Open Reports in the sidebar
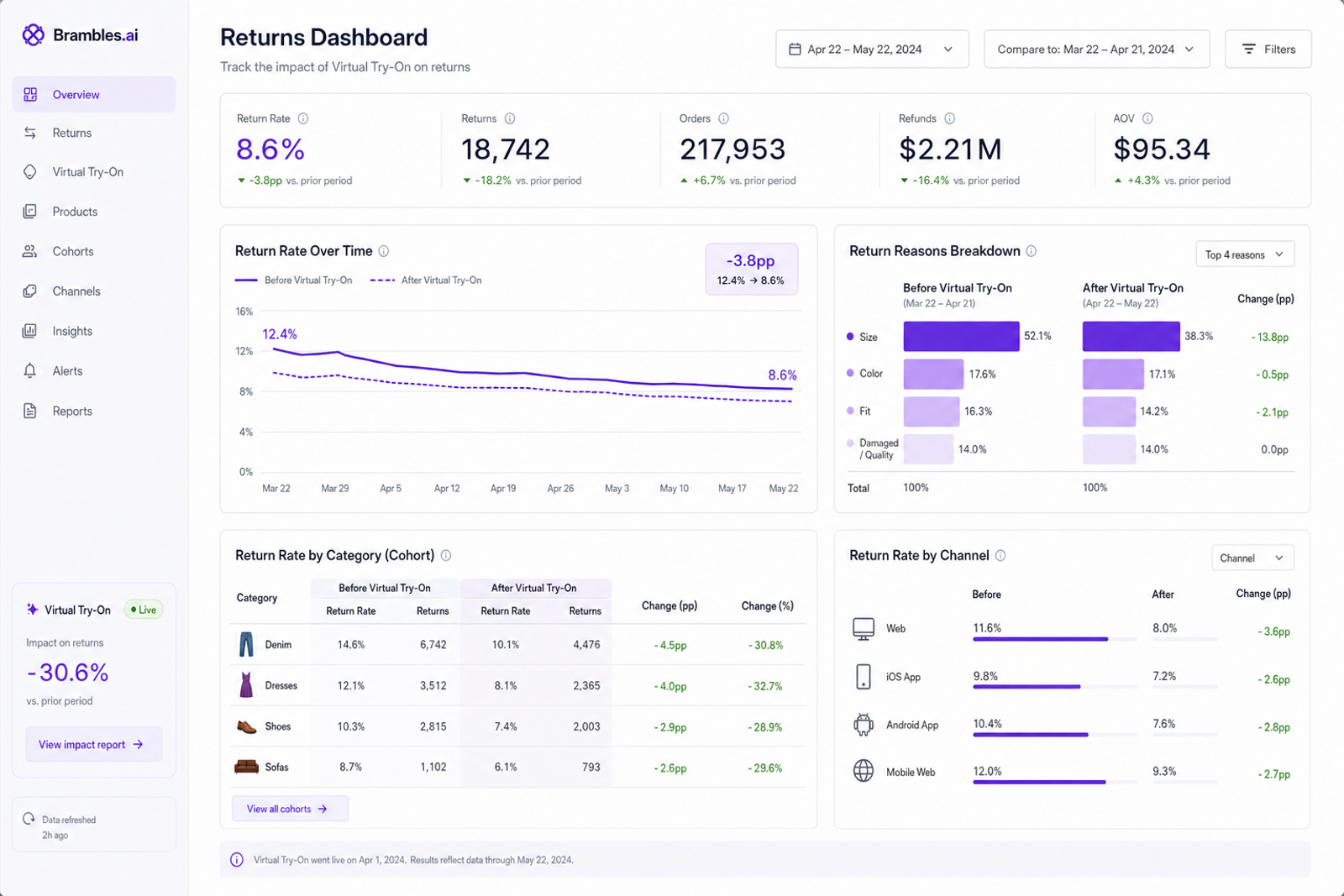Image resolution: width=1344 pixels, height=896 pixels. [x=94, y=411]
